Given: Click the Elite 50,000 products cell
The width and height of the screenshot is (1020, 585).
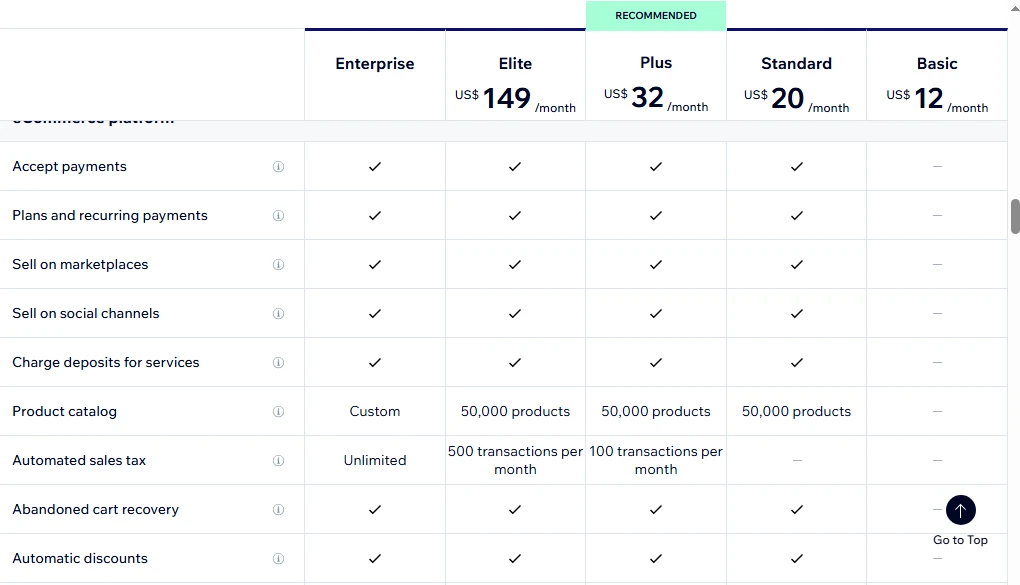Looking at the screenshot, I should [x=515, y=411].
